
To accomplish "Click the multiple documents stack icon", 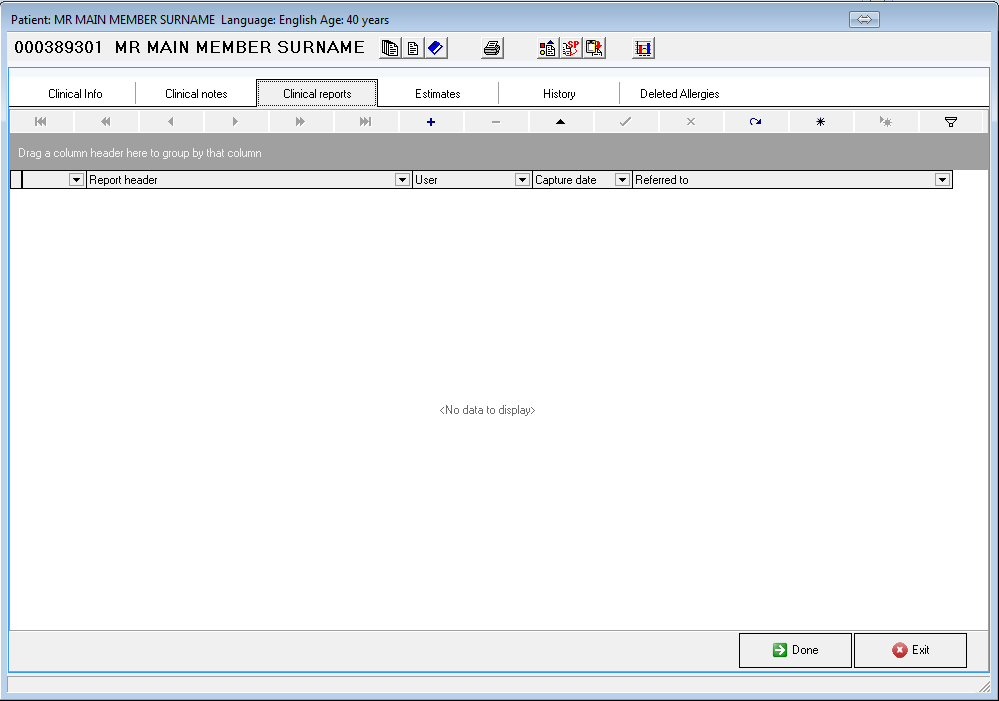I will coord(390,48).
